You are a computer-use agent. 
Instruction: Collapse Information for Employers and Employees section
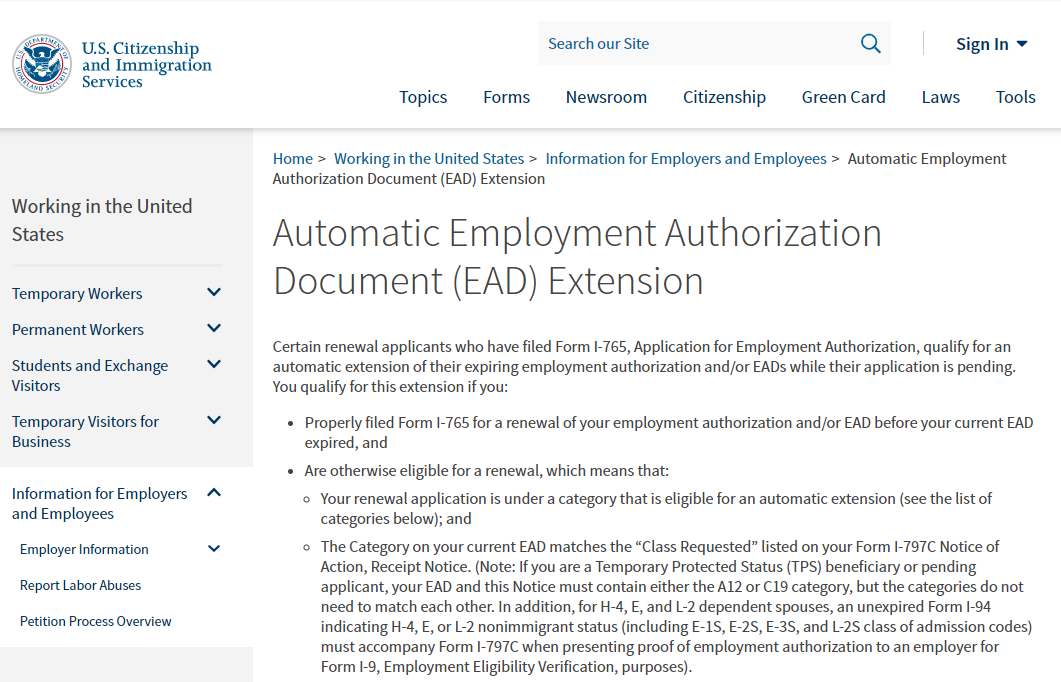click(x=214, y=492)
